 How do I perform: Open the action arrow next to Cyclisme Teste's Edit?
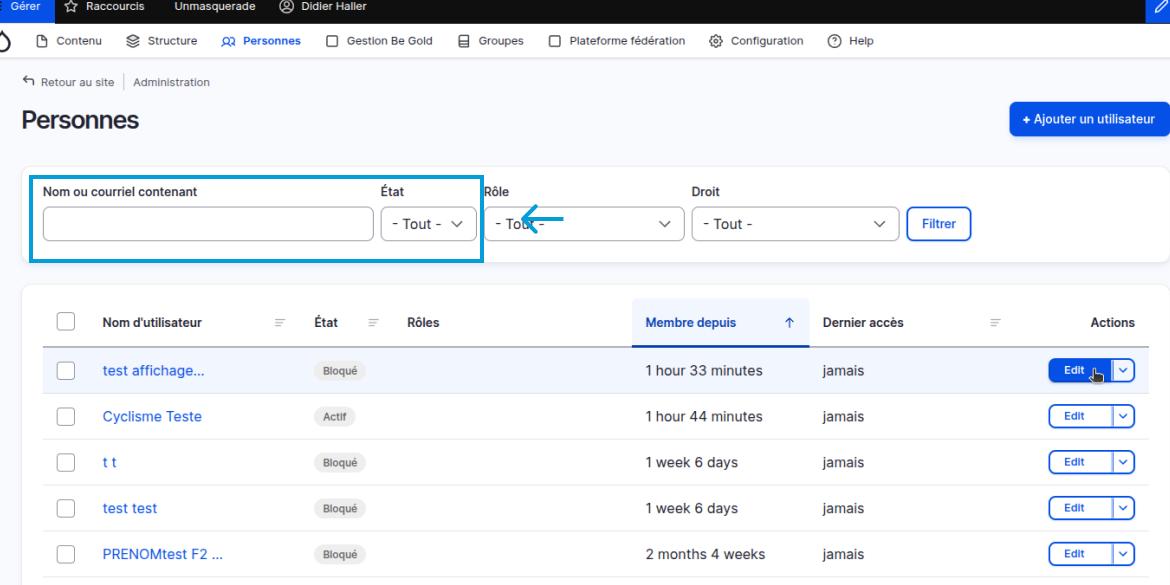[x=1123, y=416]
